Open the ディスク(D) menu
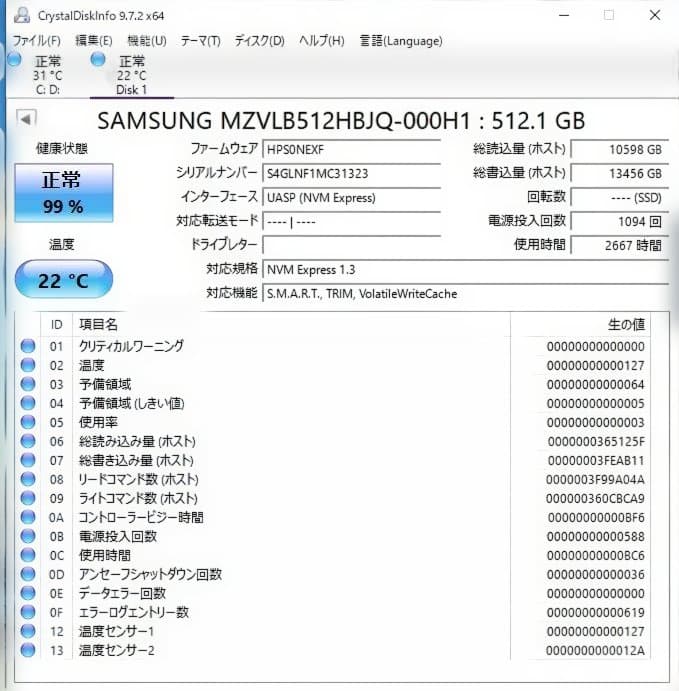 pyautogui.click(x=260, y=41)
